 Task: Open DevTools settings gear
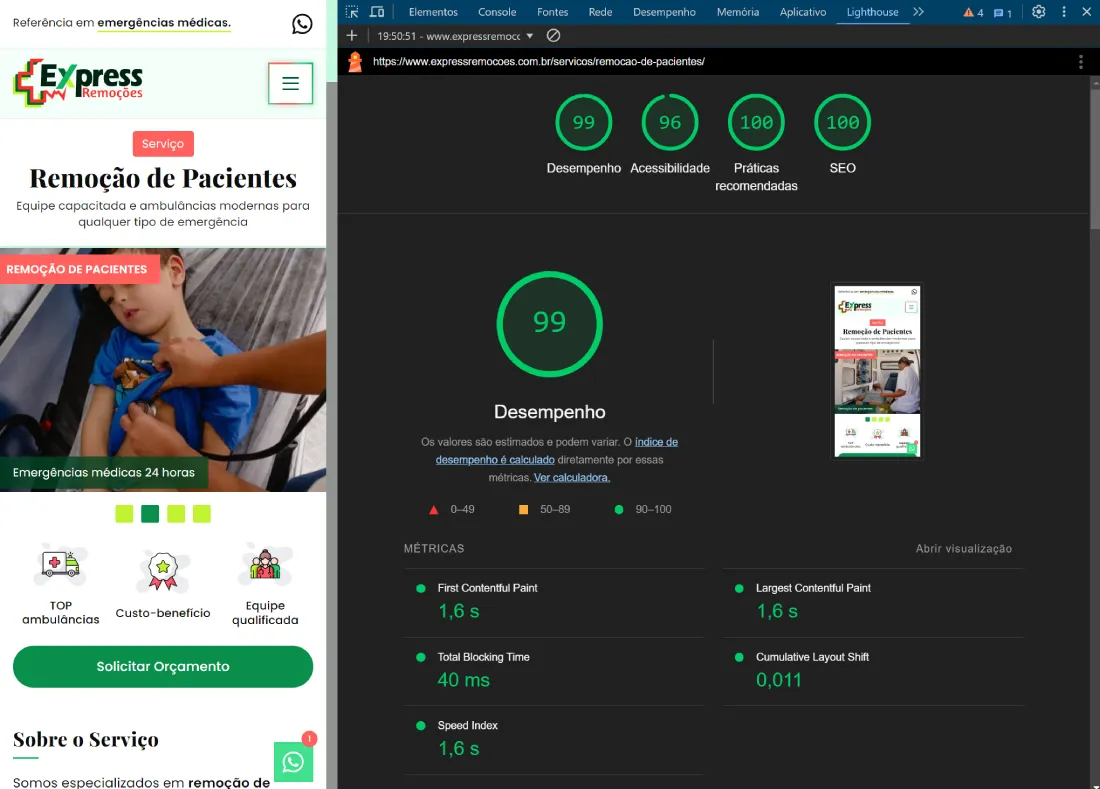click(1039, 12)
